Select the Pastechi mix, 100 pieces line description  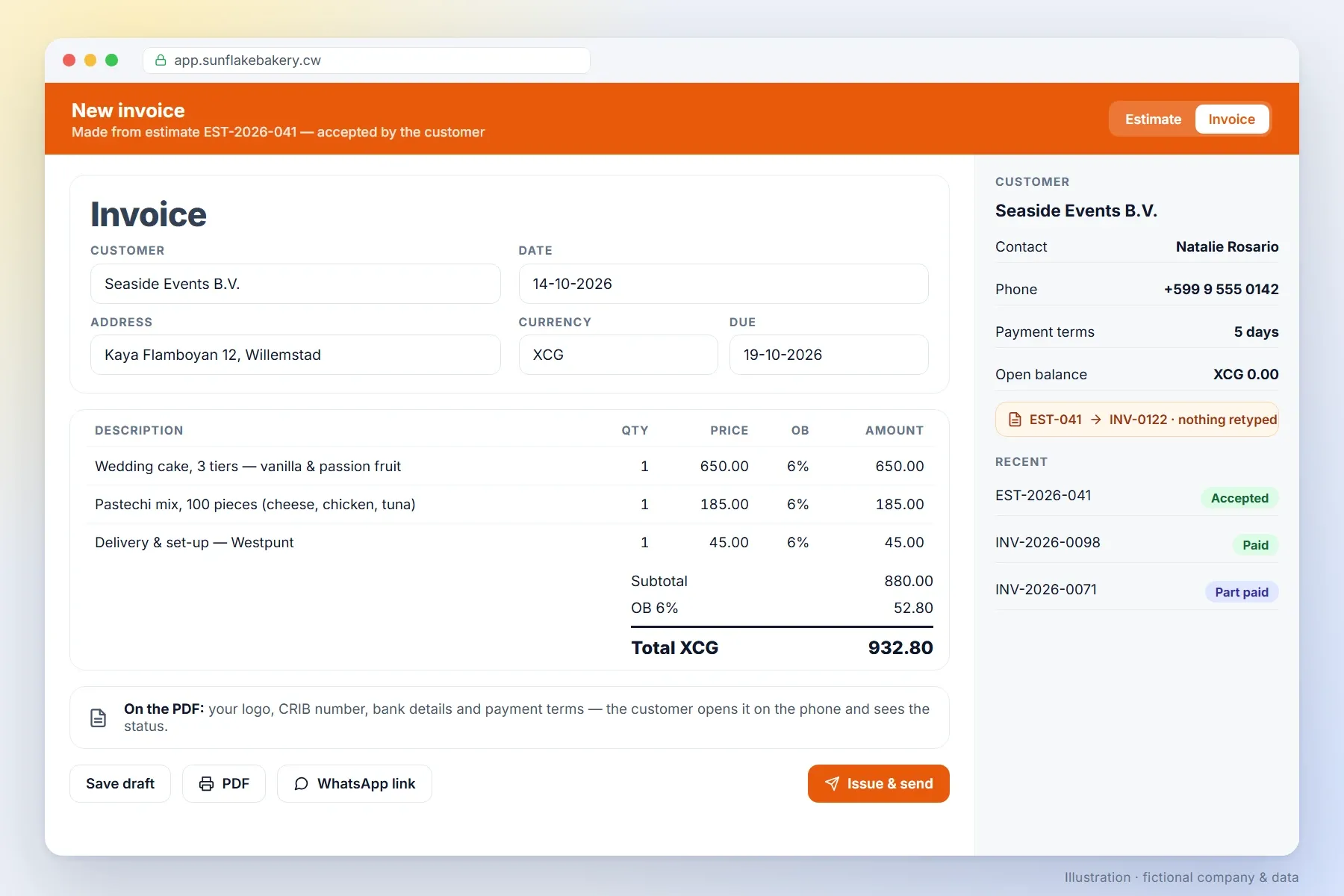point(255,505)
